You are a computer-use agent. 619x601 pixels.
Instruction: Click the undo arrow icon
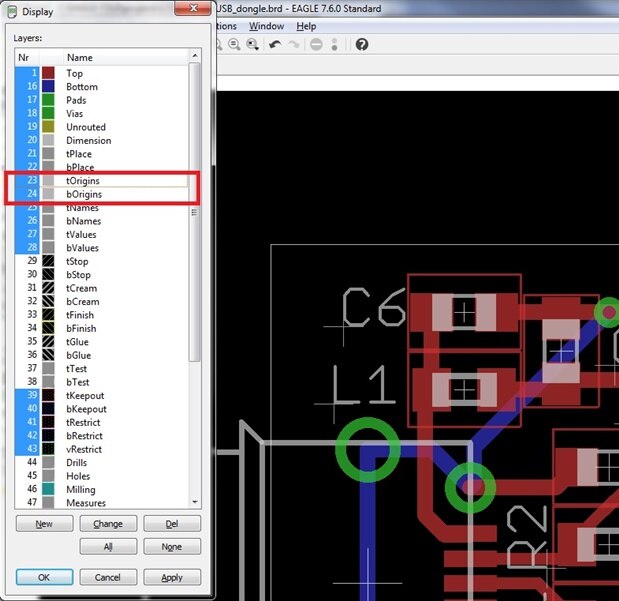pos(275,45)
